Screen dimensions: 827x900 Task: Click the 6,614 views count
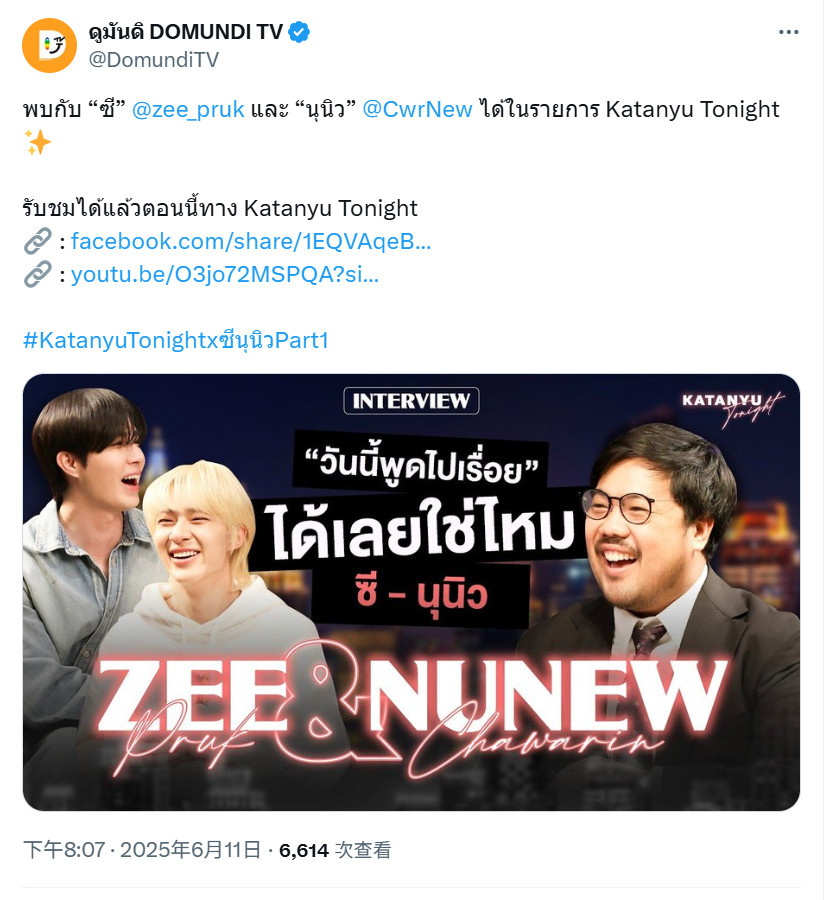coord(335,850)
